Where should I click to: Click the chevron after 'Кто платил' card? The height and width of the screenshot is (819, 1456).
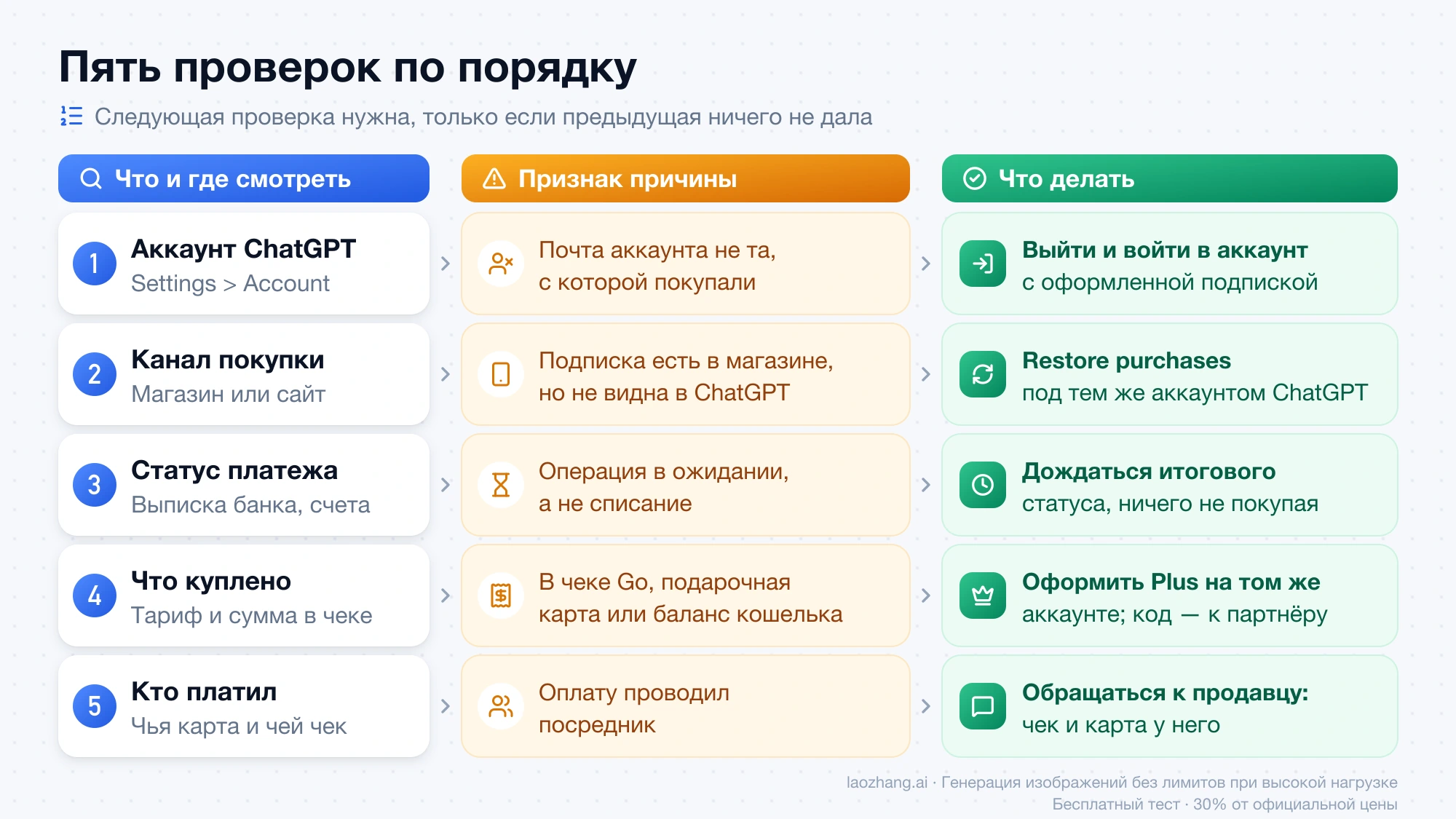[x=446, y=706]
